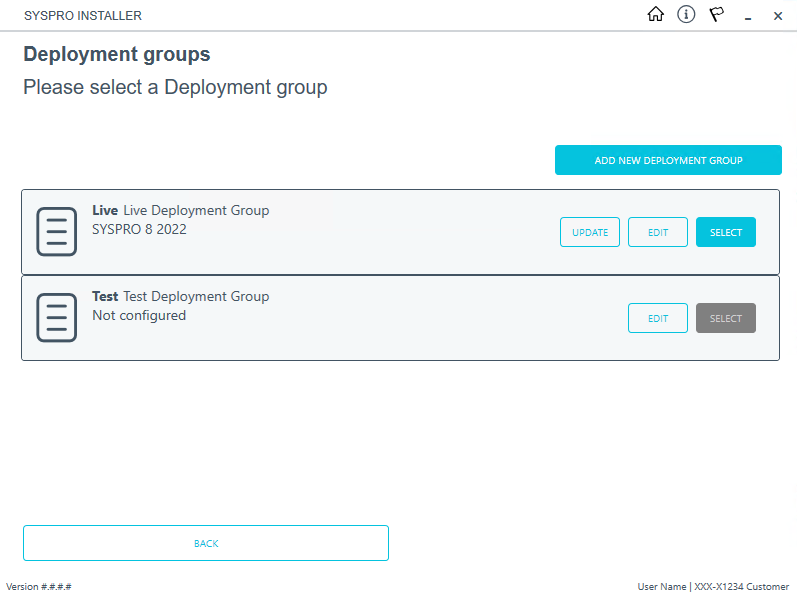Edit the Test deployment group
This screenshot has height=599, width=797.
[657, 318]
